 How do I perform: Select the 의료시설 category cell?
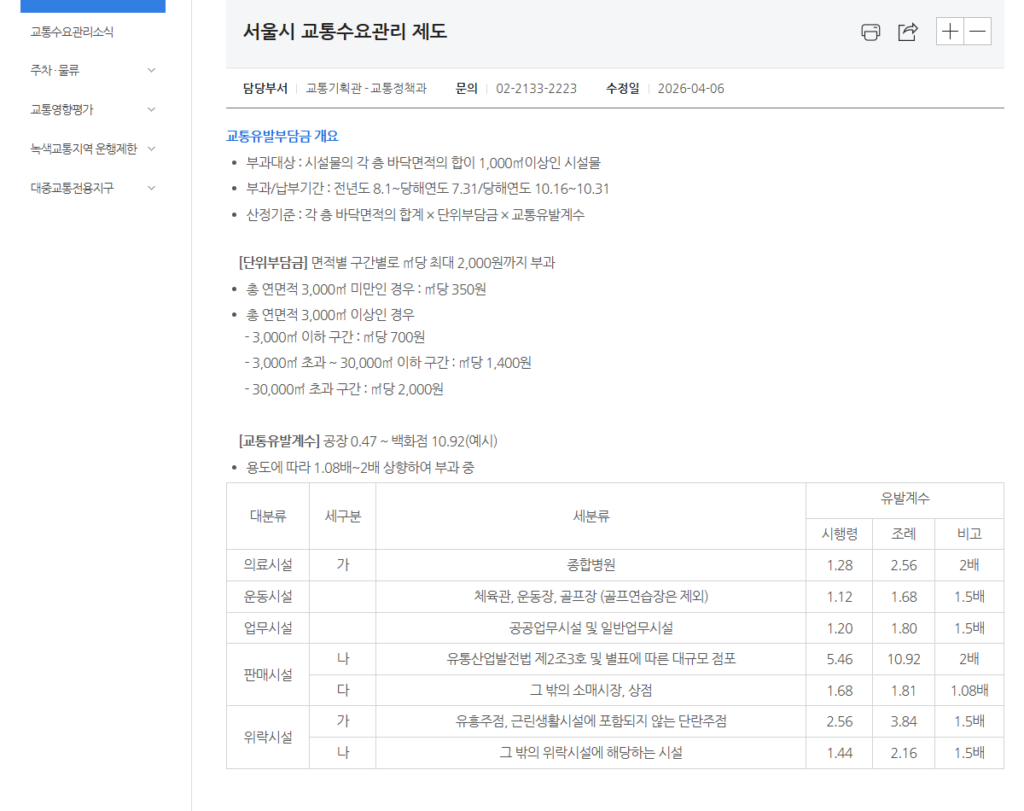coord(268,565)
